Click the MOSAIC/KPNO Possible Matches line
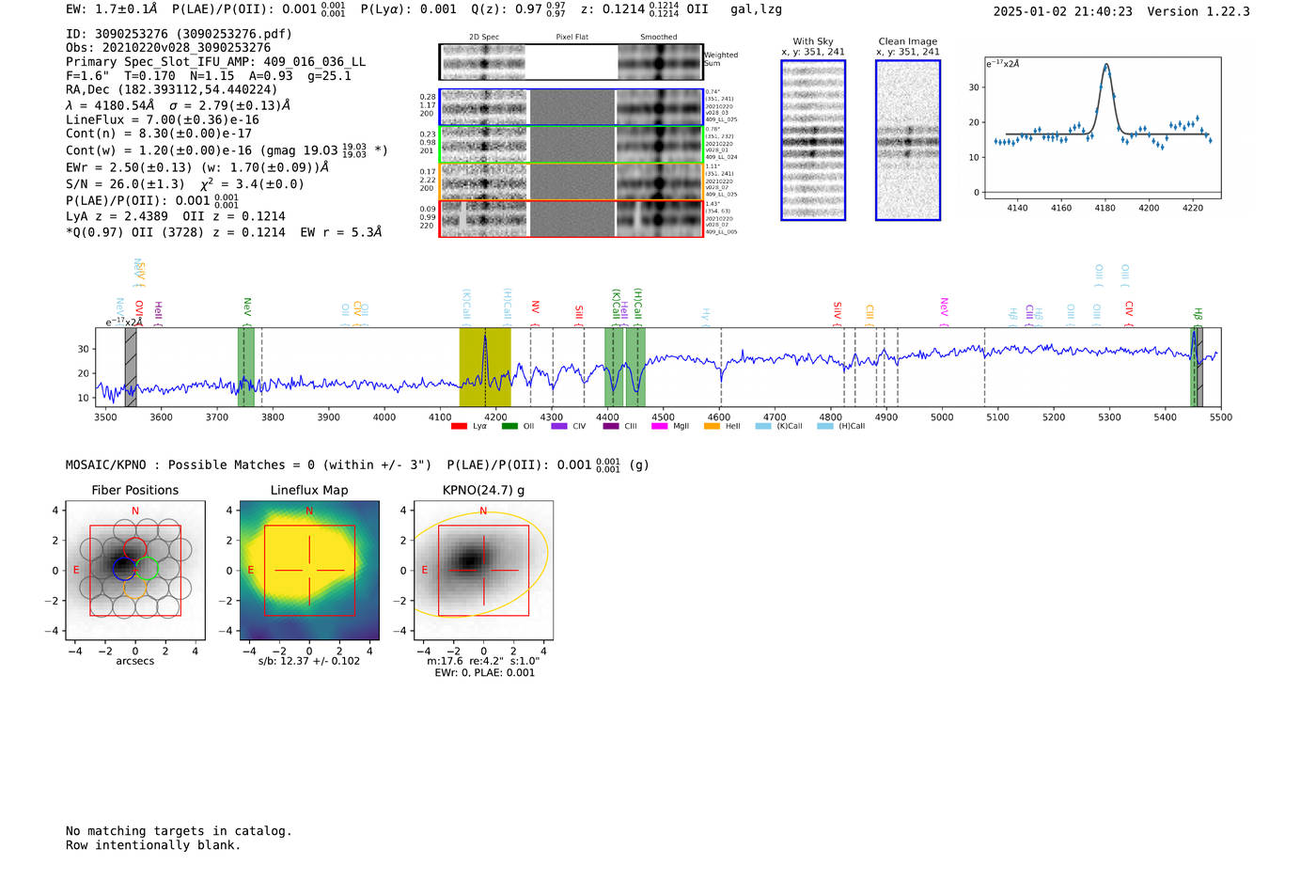The image size is (1316, 896). click(357, 464)
